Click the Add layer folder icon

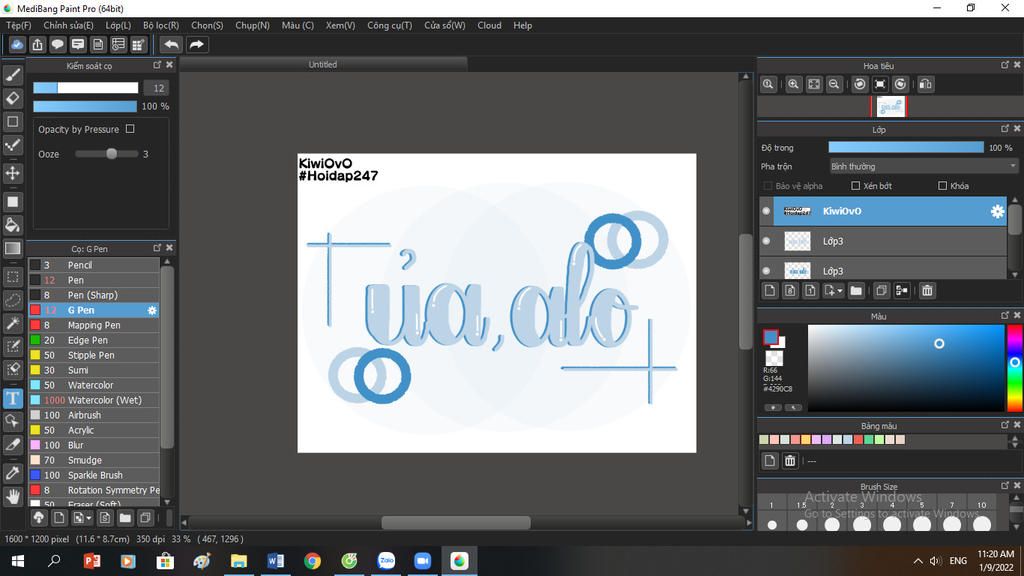856,291
